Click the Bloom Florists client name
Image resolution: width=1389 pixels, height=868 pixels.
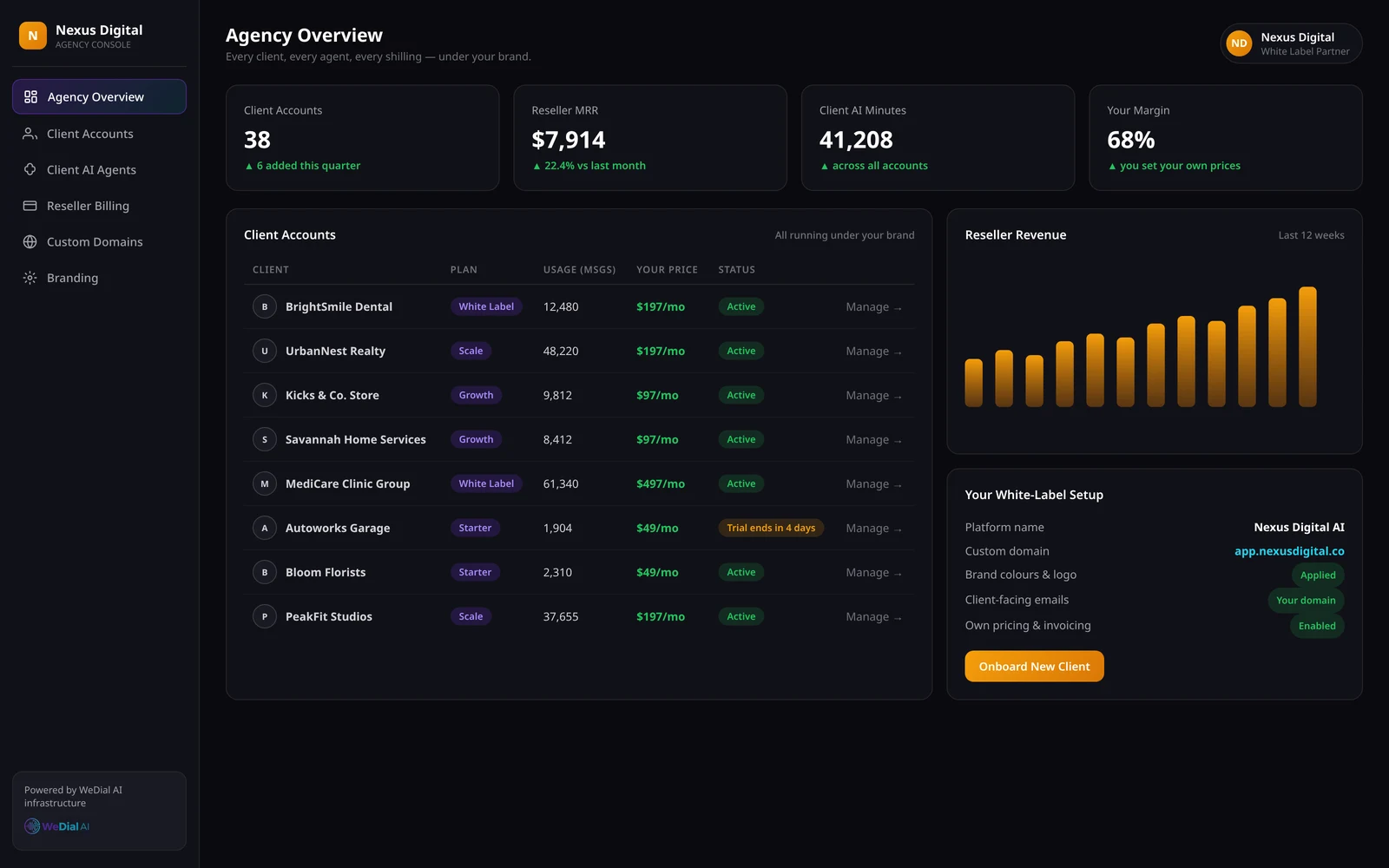(326, 572)
